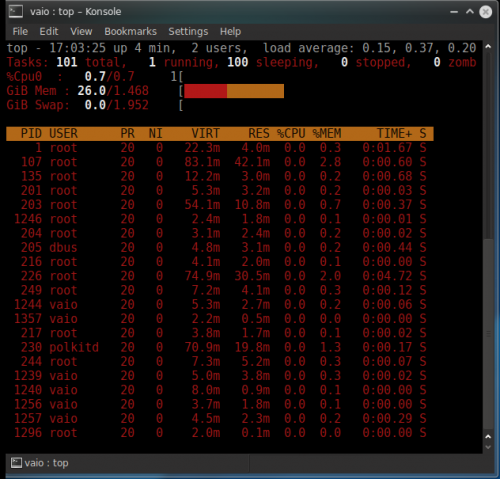Open the Help menu
The image size is (500, 479).
(230, 32)
